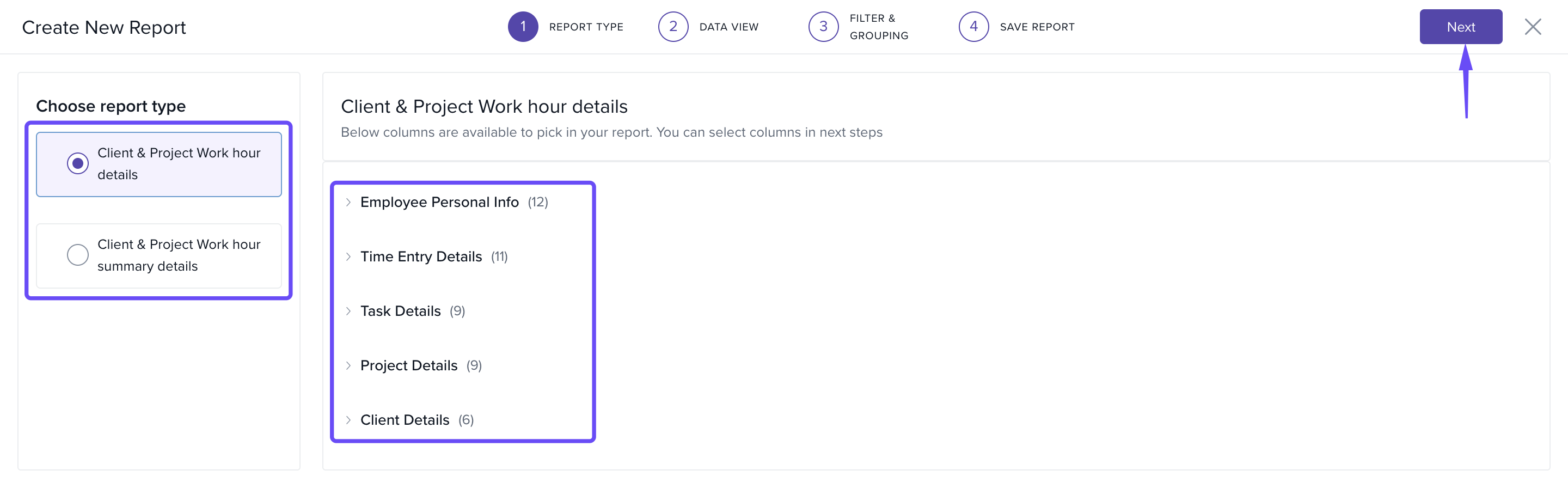1568x501 pixels.
Task: Expand the Task Details chevron
Action: click(x=348, y=311)
